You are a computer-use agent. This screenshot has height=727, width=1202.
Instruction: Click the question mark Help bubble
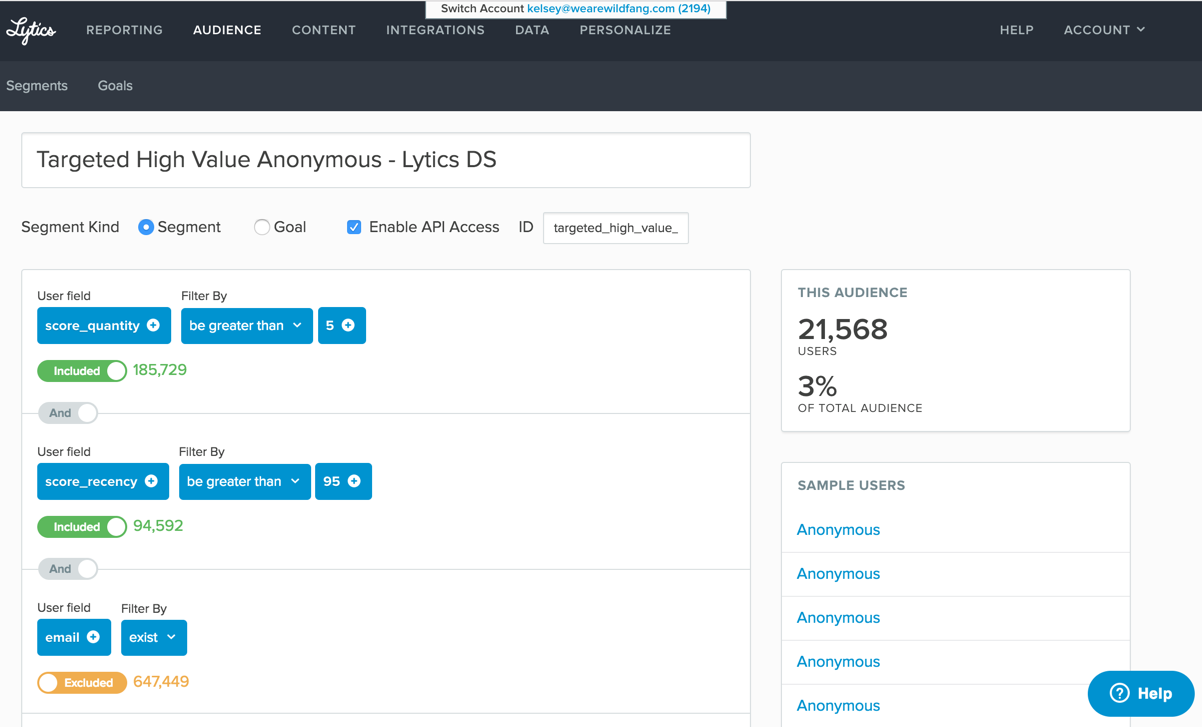point(1141,693)
